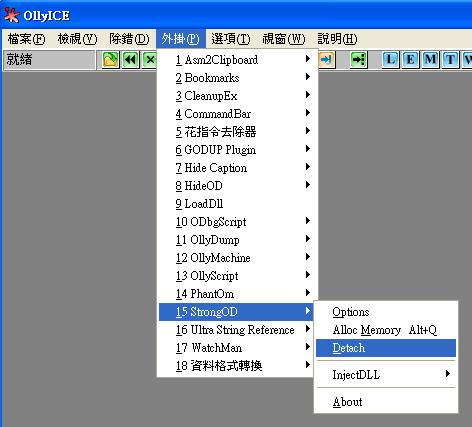Open InjectDLL submenu item

pyautogui.click(x=386, y=375)
